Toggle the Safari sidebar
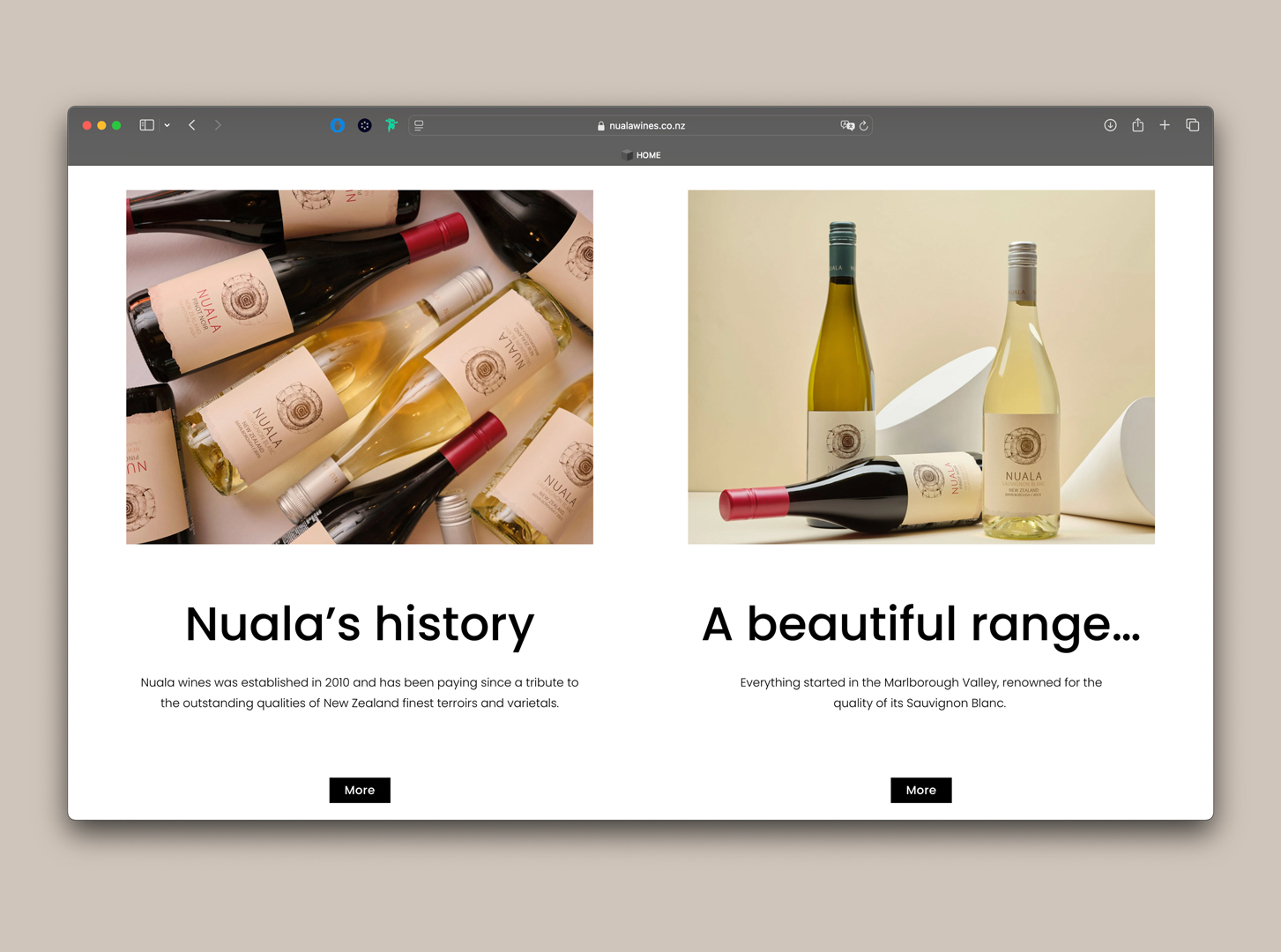Viewport: 1281px width, 952px height. 146,125
